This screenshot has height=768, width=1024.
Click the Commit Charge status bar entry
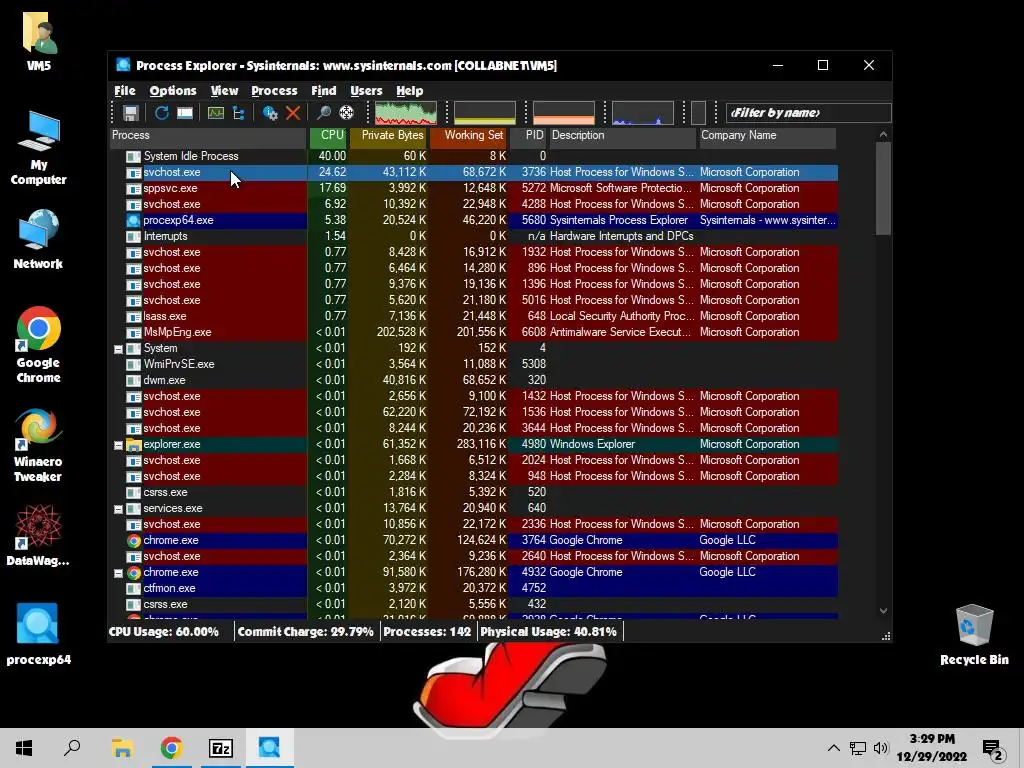point(306,632)
